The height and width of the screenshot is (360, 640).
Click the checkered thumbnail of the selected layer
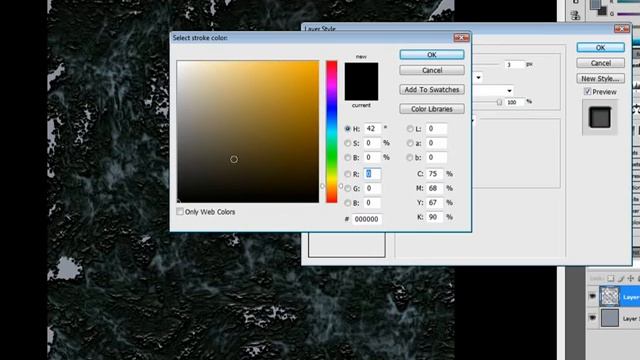[609, 296]
